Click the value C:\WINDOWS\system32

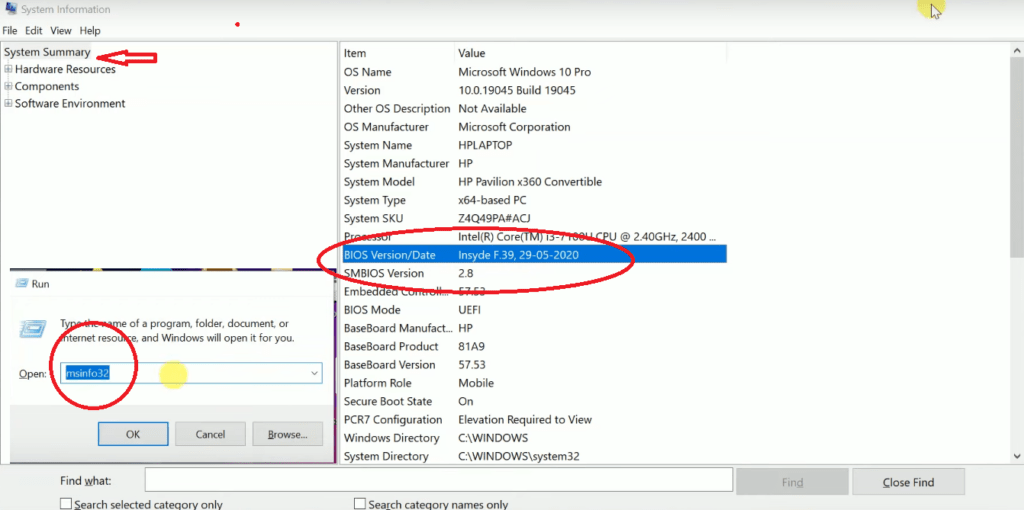(x=519, y=456)
